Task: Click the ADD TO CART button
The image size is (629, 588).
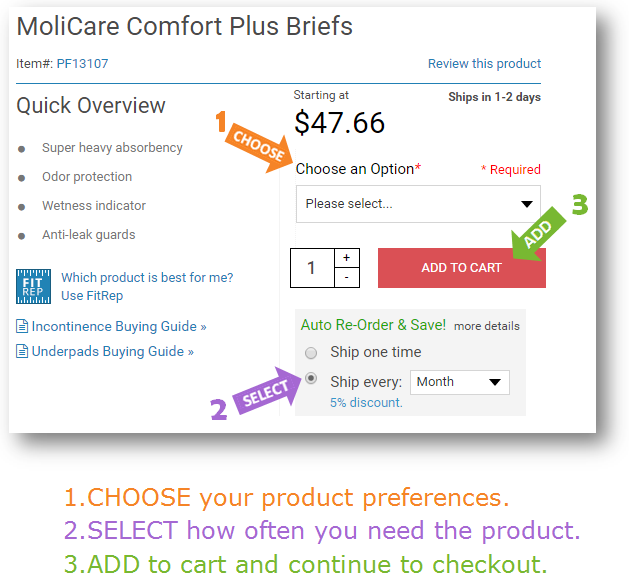Action: [x=462, y=268]
